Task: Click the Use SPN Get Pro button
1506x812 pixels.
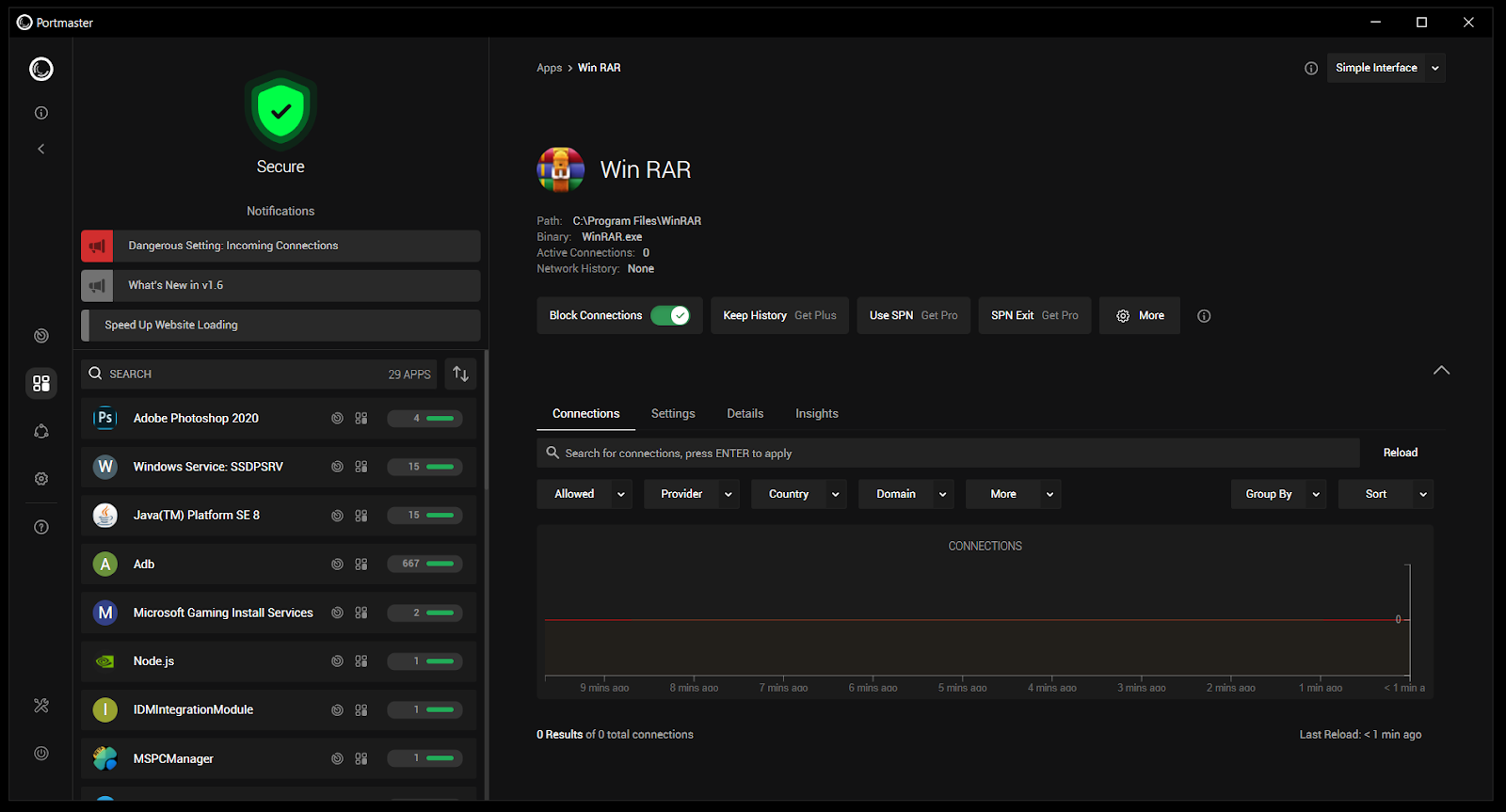Action: click(913, 315)
